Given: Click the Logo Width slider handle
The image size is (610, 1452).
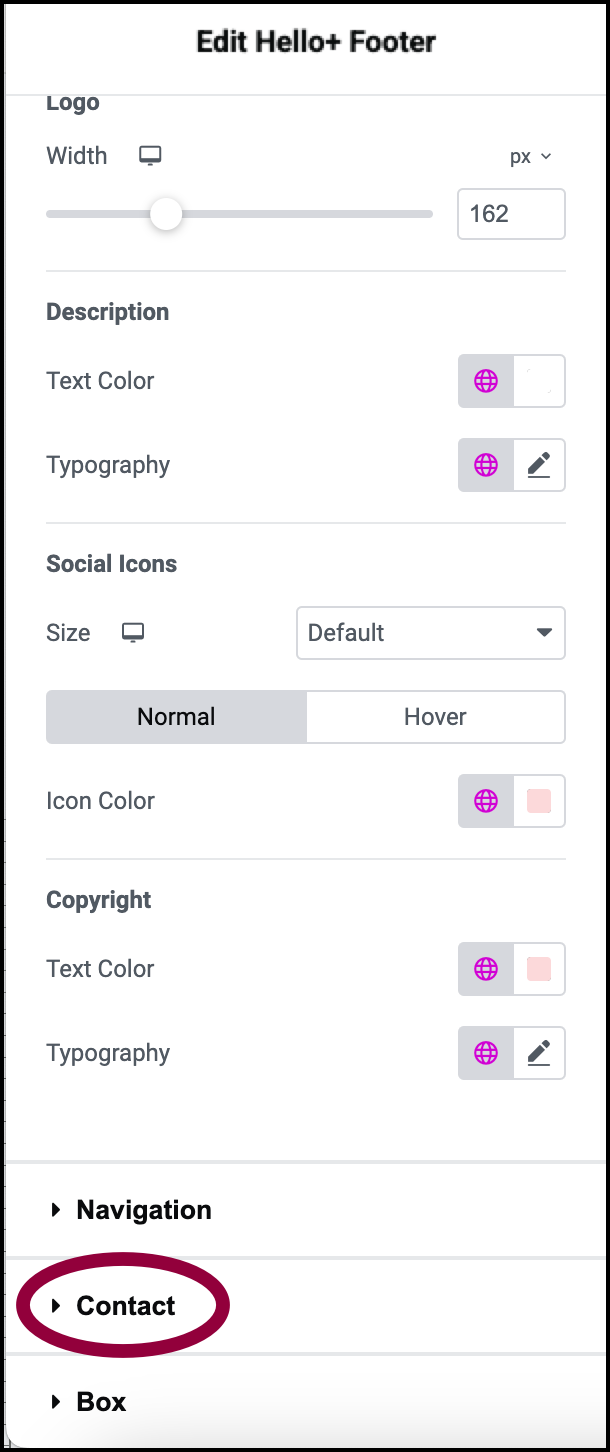Looking at the screenshot, I should (166, 214).
